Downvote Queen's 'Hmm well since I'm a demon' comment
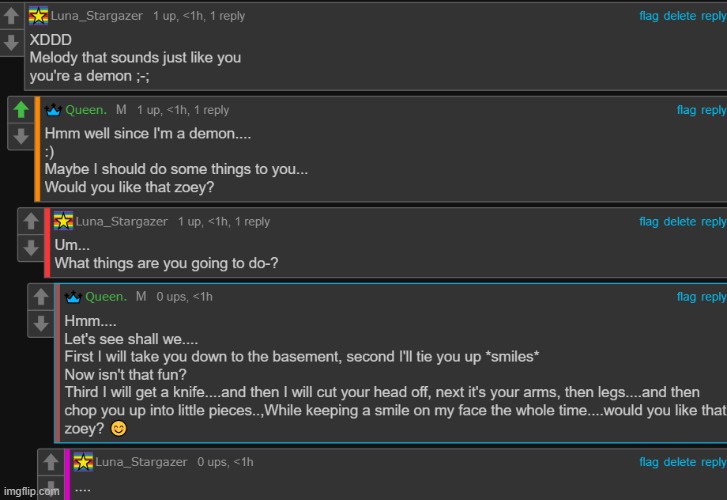This screenshot has height=500, width=727. [21, 136]
